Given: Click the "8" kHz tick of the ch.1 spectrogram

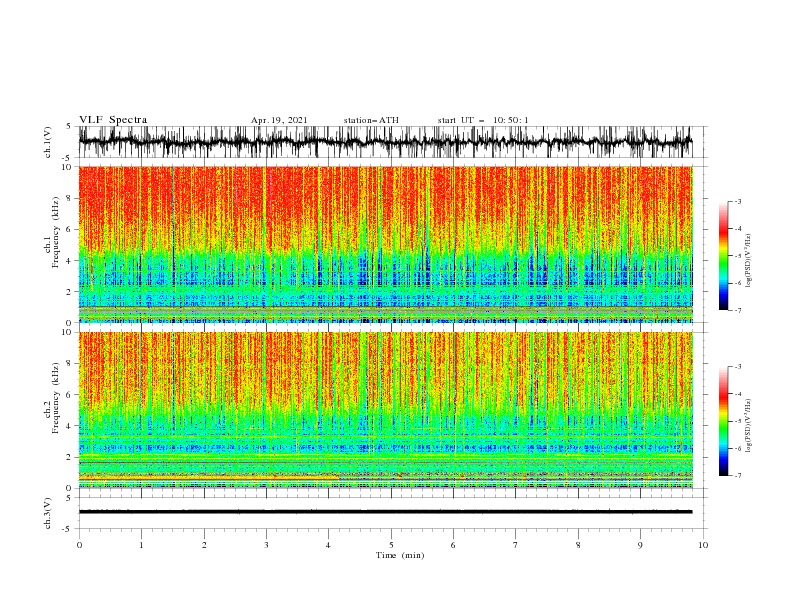Looking at the screenshot, I should 70,198.
